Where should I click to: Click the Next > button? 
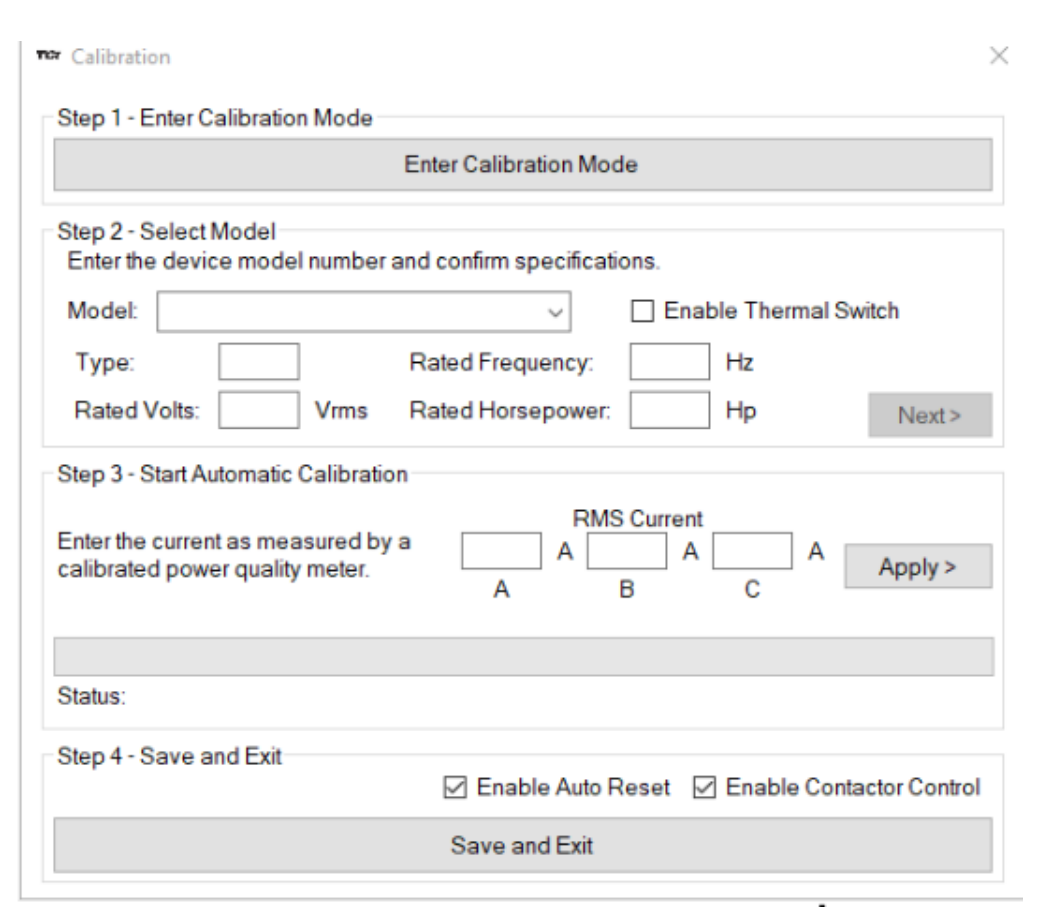[930, 415]
